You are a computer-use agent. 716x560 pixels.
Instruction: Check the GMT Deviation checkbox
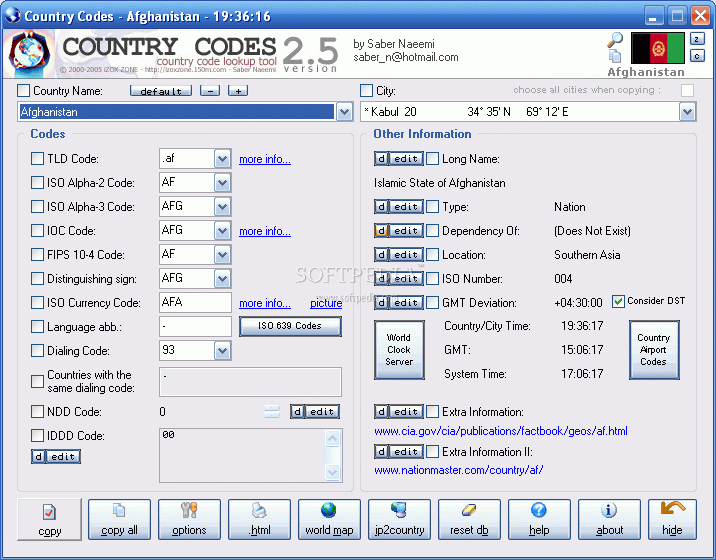[432, 302]
